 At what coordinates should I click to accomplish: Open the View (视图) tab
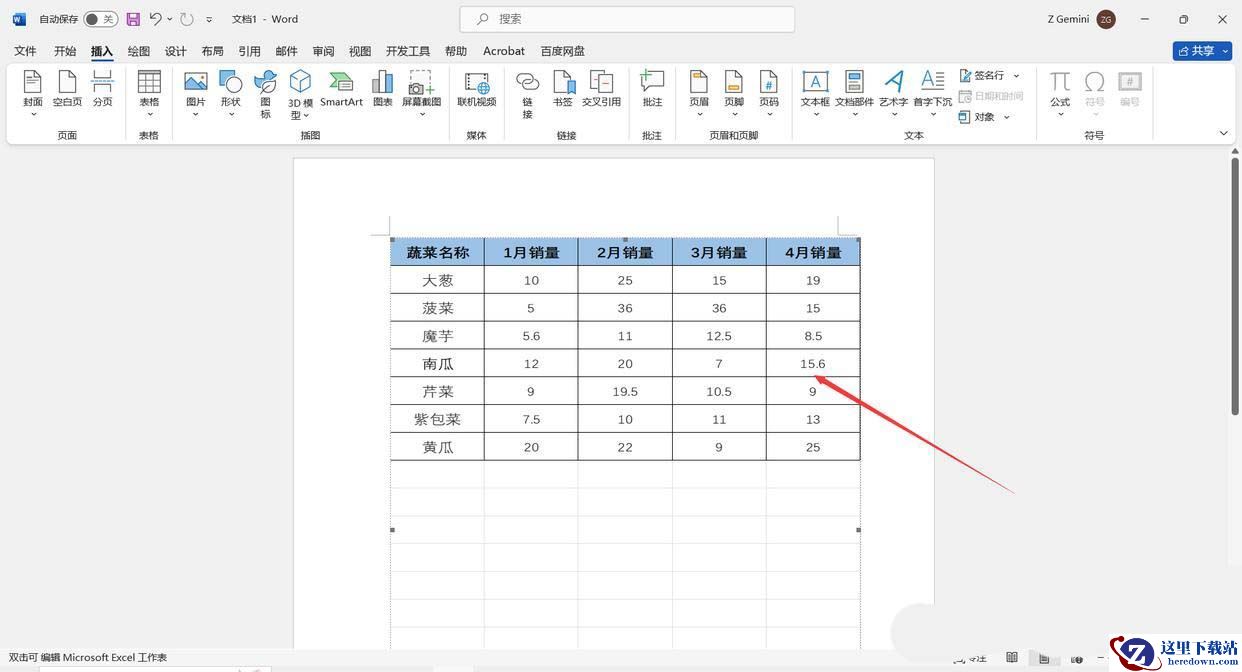click(x=360, y=51)
